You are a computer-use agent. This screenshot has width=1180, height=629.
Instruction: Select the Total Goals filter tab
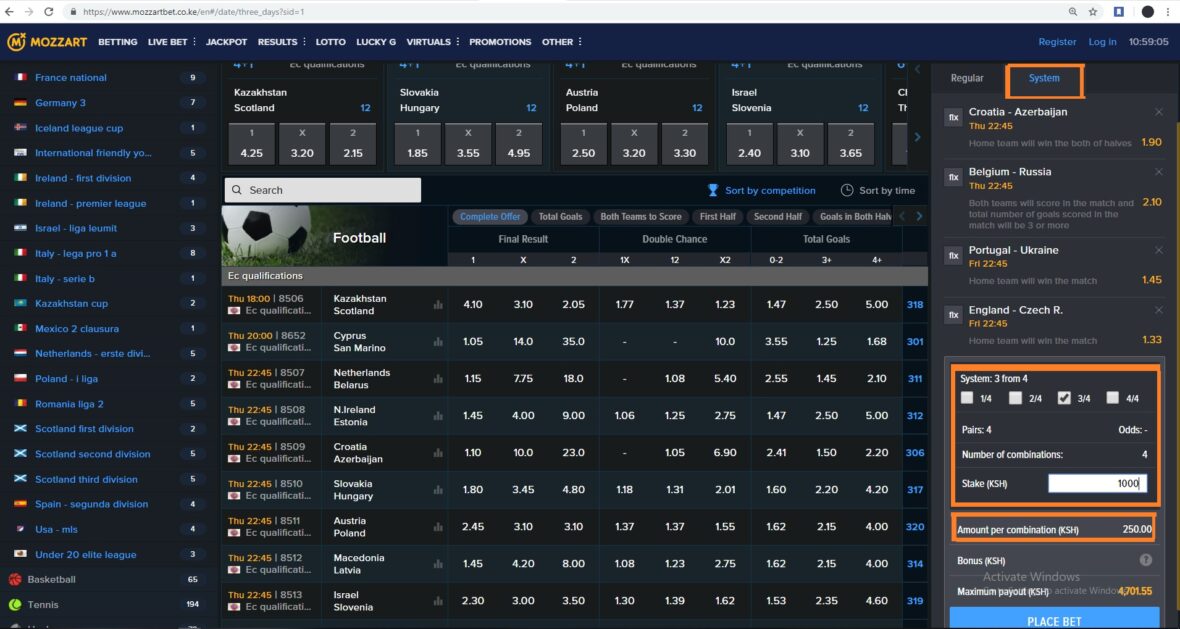pyautogui.click(x=561, y=217)
